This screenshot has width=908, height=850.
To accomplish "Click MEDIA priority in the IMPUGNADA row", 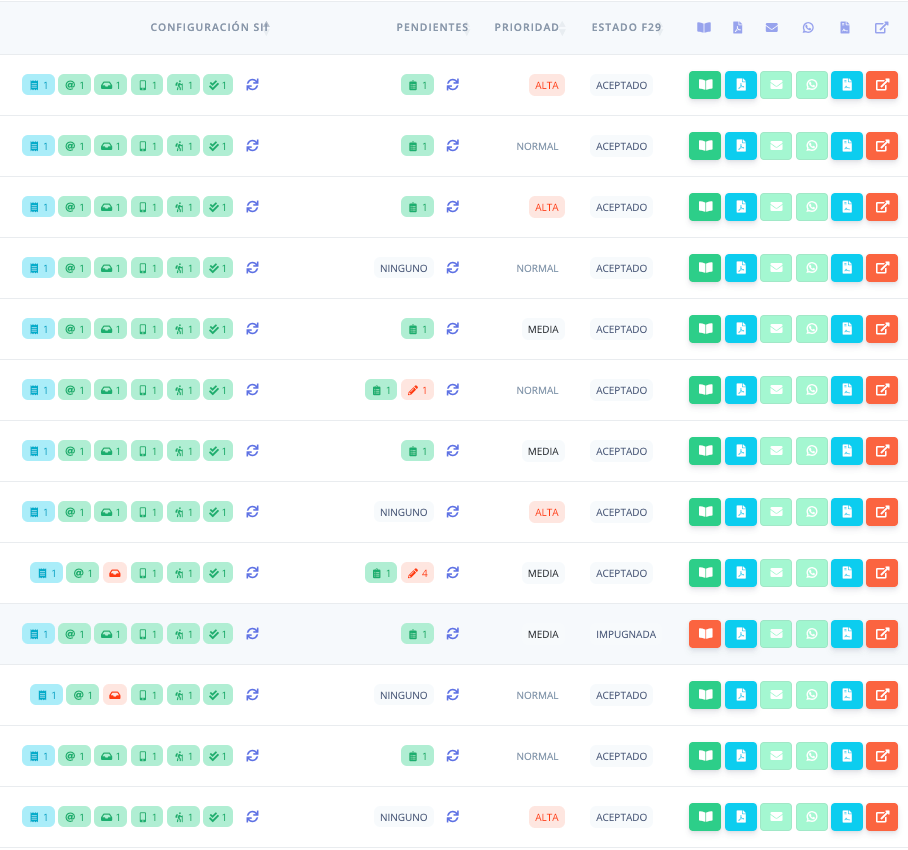I will (543, 634).
